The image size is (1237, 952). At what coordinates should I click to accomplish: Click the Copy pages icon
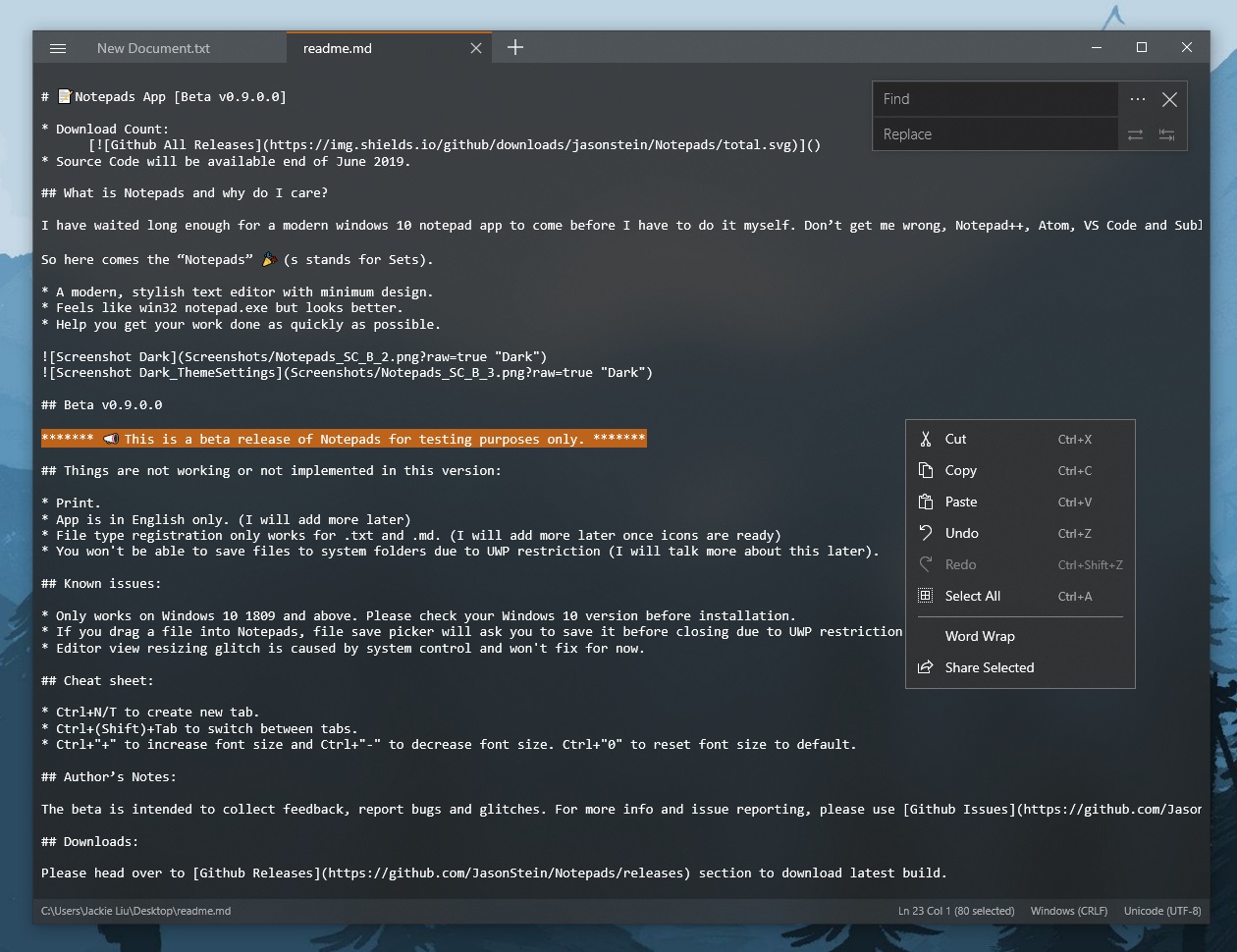point(925,470)
